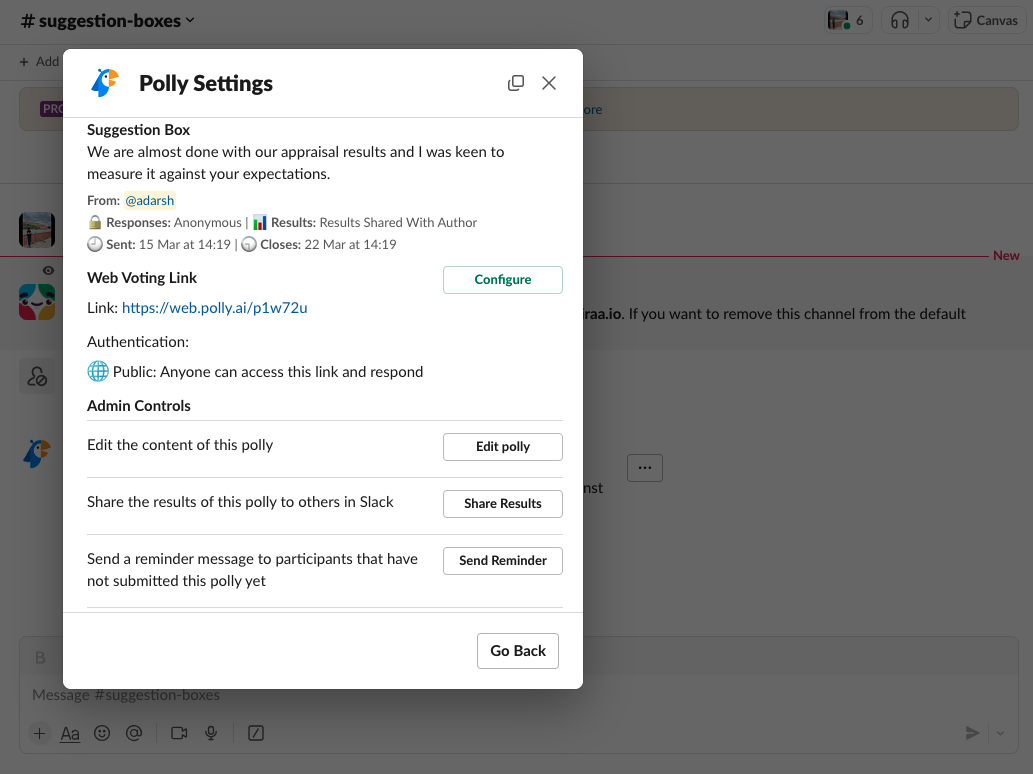Toggle text formatting Aa in composer
Screen dimensions: 1033x774
point(70,733)
